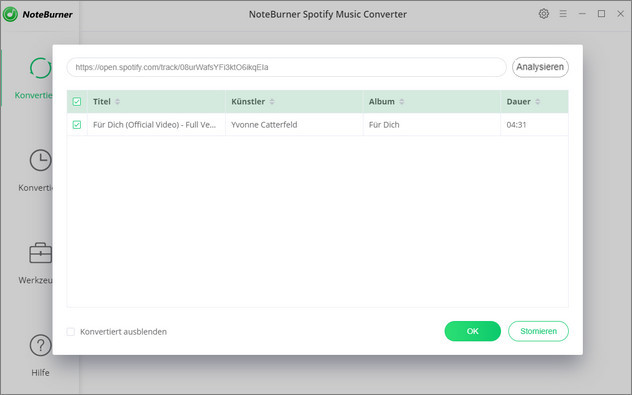Viewport: 632px width, 395px height.
Task: Open the Werkzeuge toolbox icon
Action: (x=40, y=253)
